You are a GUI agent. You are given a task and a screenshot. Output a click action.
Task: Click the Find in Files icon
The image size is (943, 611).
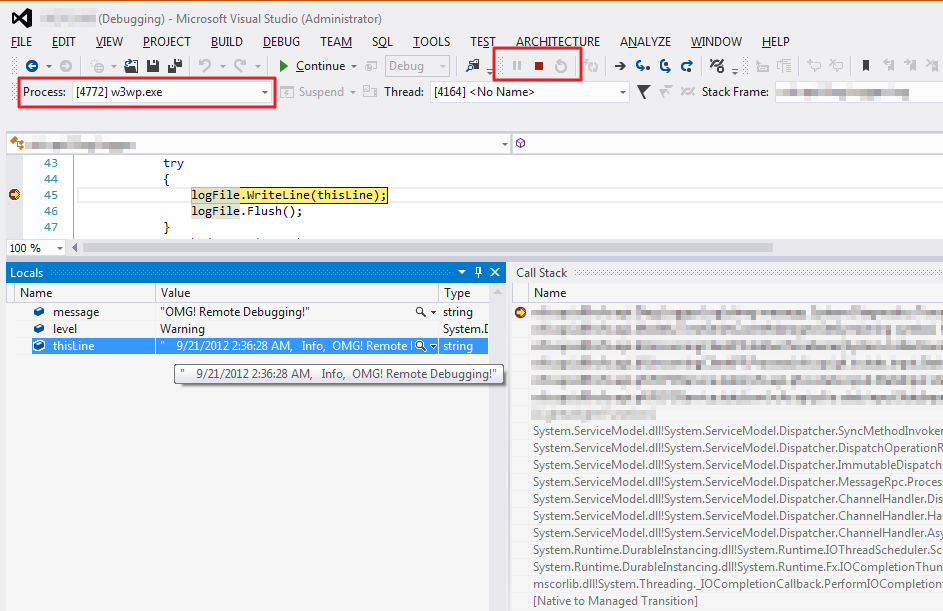(473, 66)
